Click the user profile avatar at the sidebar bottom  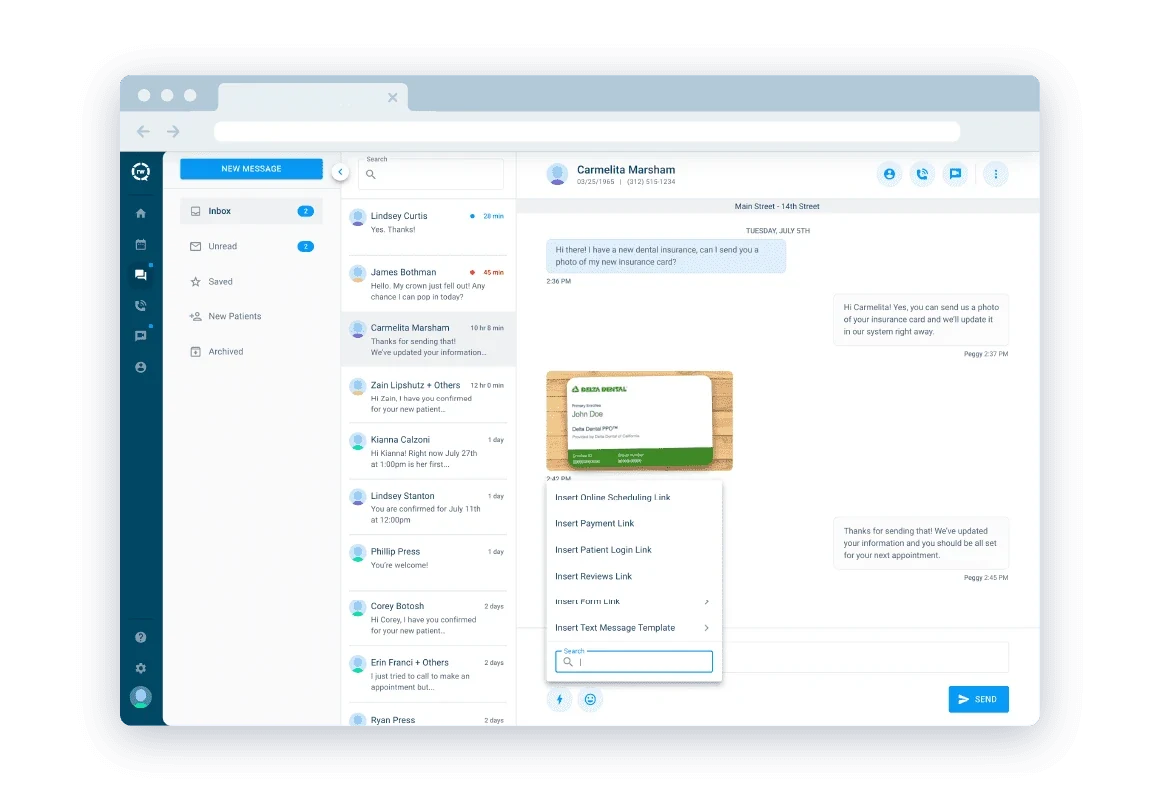tap(141, 697)
